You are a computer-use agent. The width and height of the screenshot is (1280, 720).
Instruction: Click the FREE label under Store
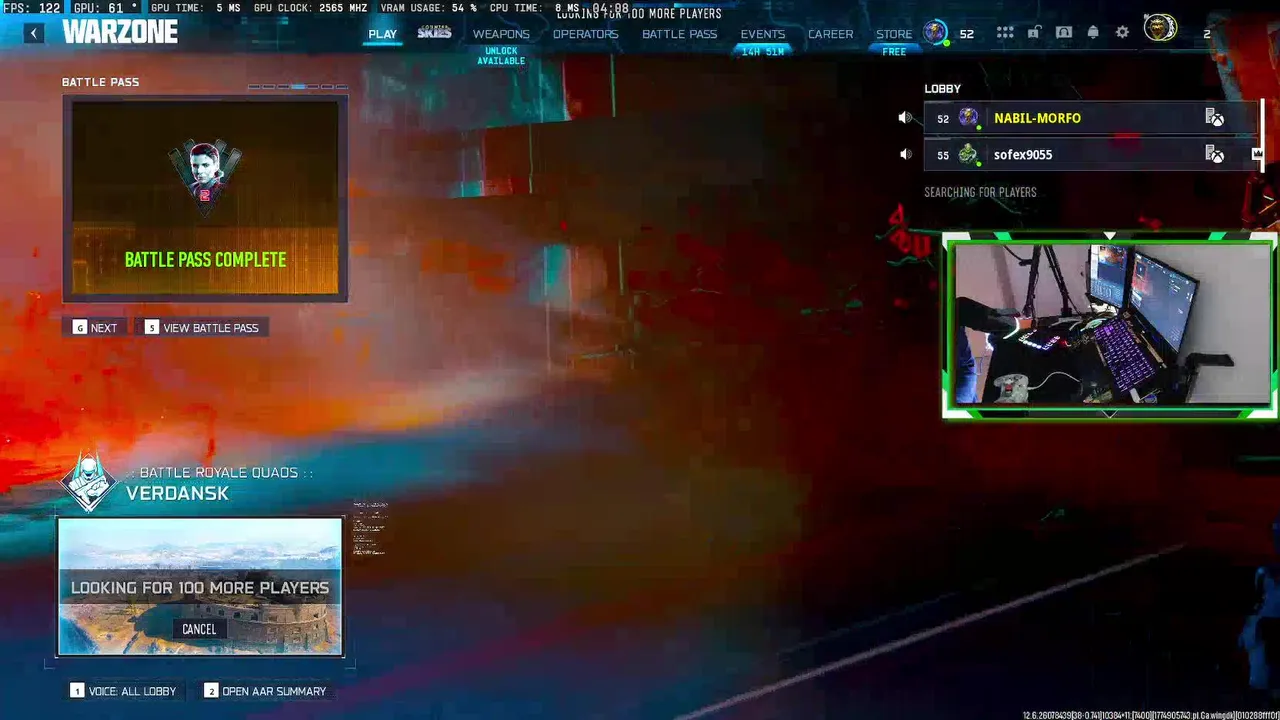click(x=894, y=52)
